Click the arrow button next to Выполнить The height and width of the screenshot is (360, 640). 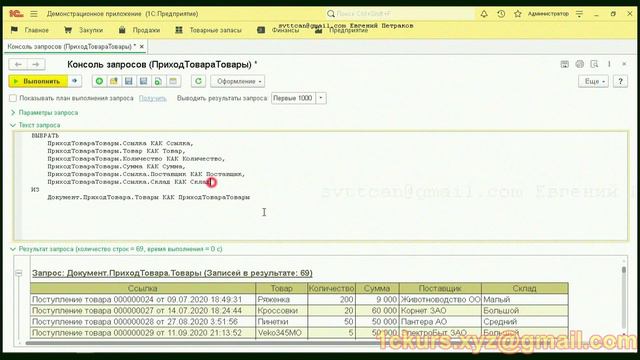coord(75,81)
